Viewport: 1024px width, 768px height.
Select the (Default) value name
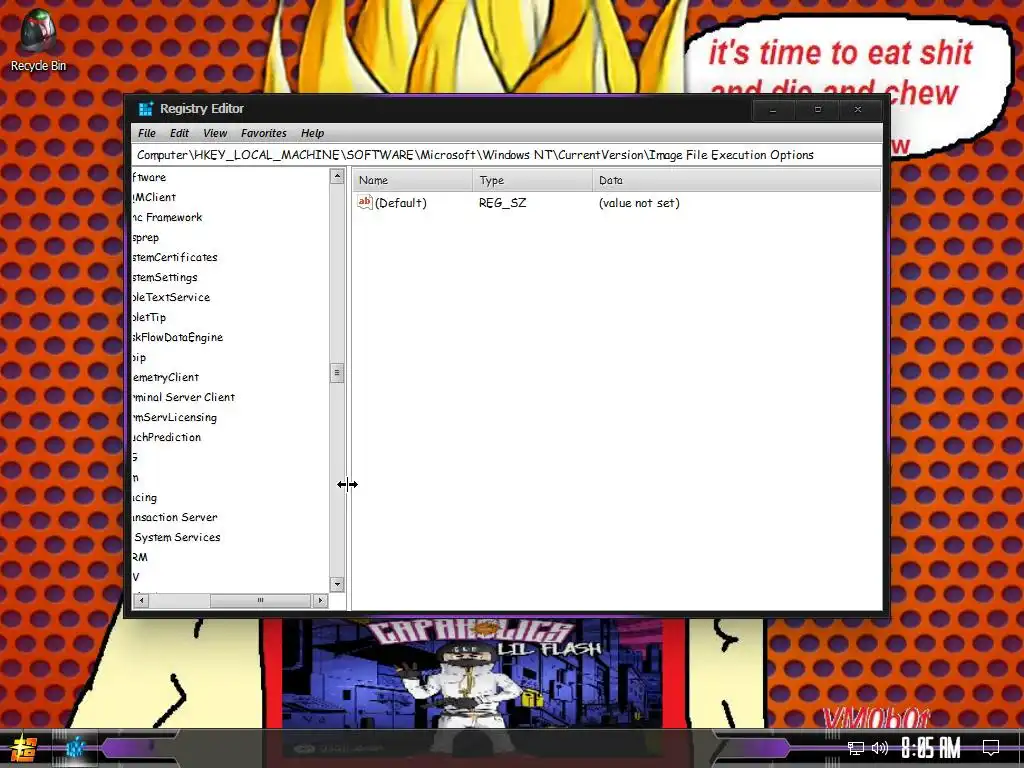coord(400,203)
